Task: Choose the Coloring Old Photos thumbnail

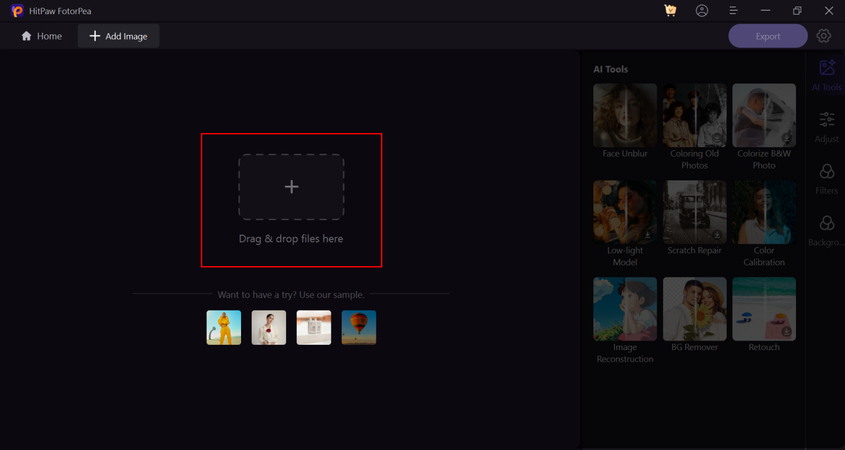Action: click(x=695, y=115)
